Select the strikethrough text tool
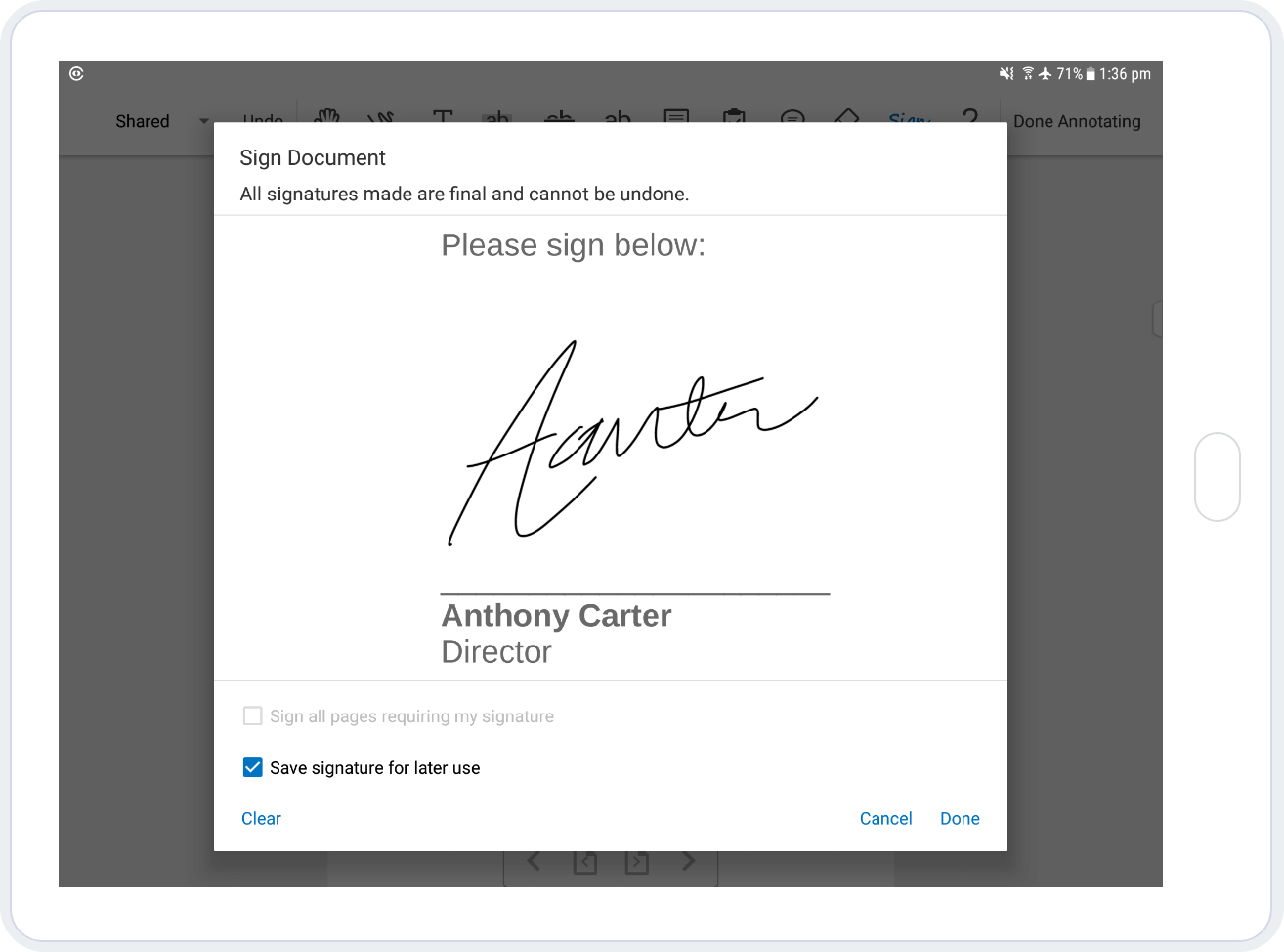This screenshot has width=1284, height=952. (x=559, y=117)
